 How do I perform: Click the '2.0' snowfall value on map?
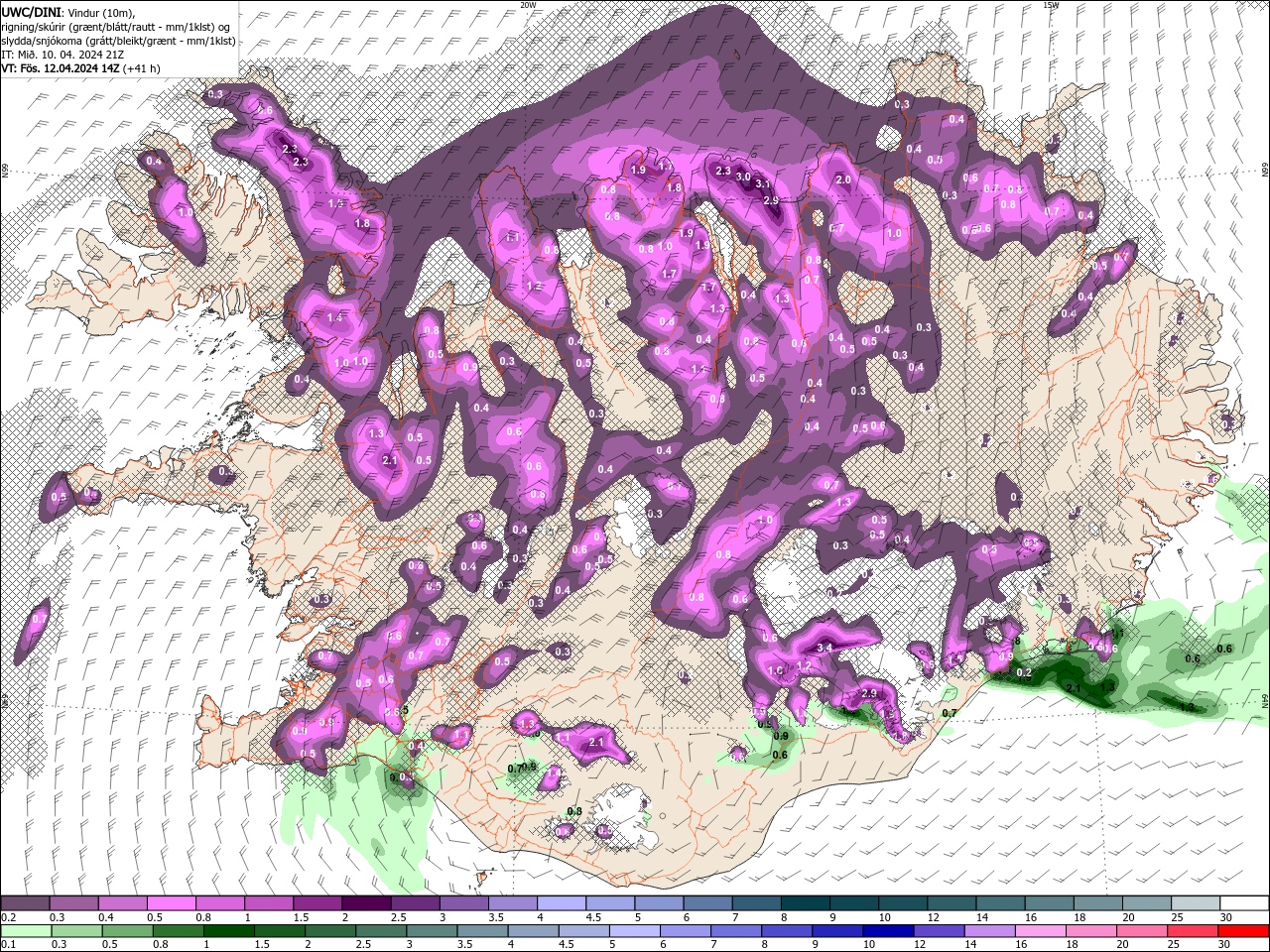tap(844, 180)
